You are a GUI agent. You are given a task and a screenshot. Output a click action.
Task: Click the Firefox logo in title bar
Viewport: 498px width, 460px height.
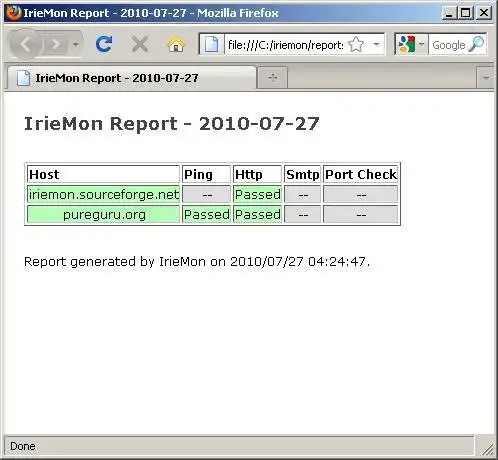click(x=13, y=13)
